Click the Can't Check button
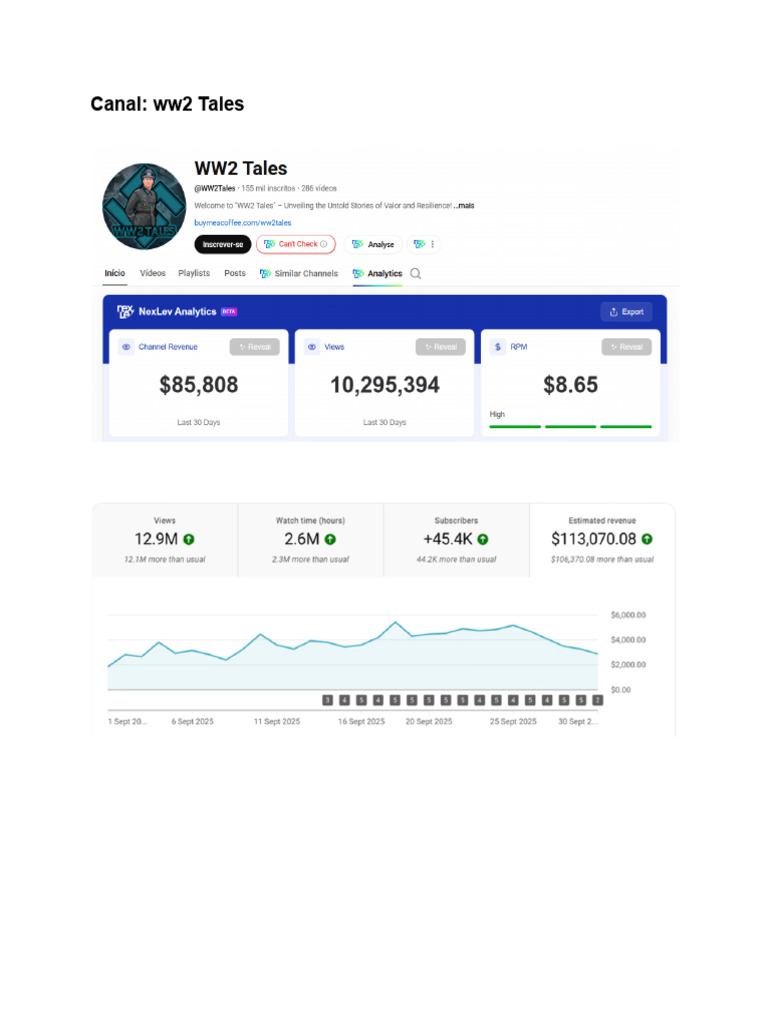This screenshot has width=768, height=1024. (x=296, y=244)
